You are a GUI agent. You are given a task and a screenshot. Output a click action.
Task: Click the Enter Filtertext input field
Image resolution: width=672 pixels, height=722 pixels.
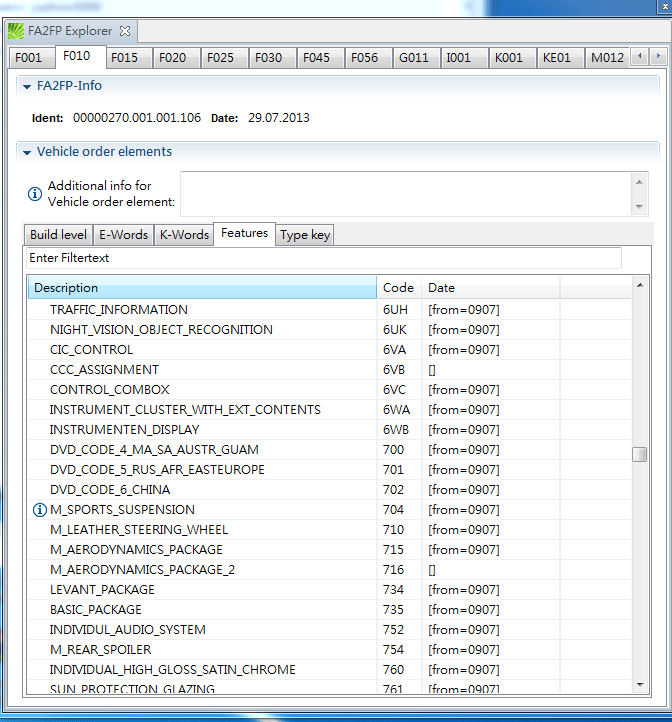324,258
